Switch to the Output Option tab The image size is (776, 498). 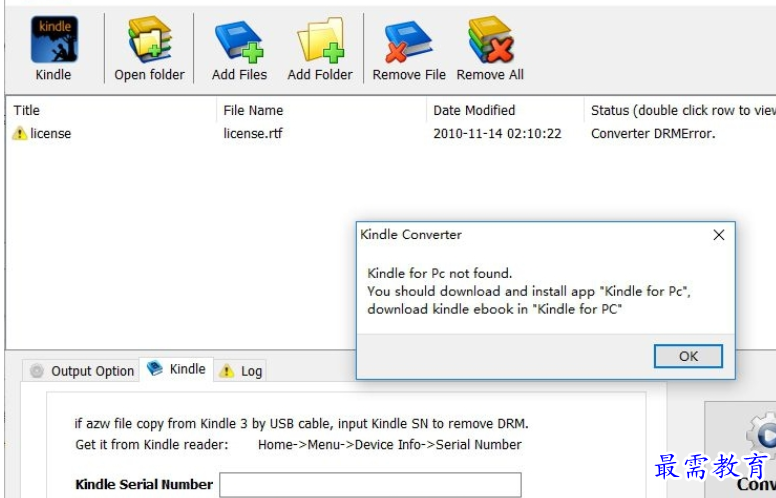(x=81, y=371)
